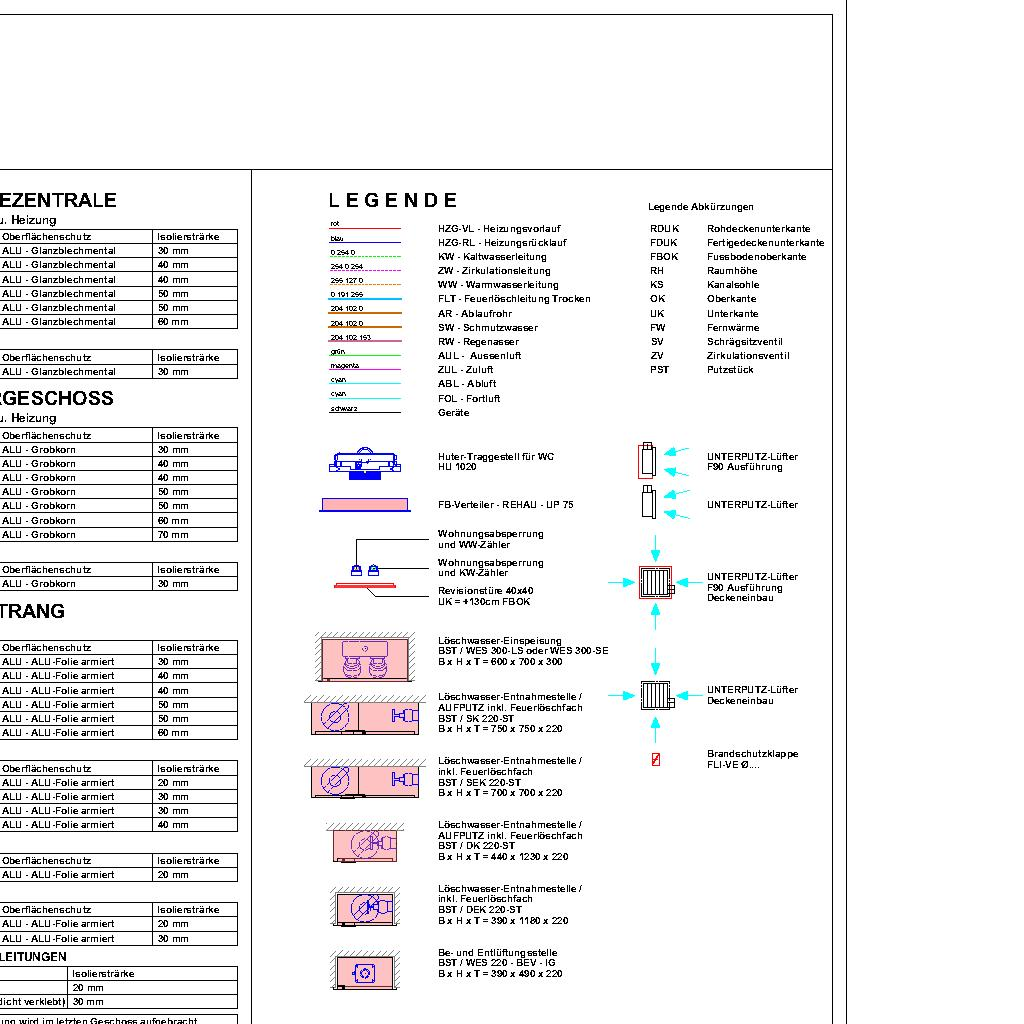Click the red HZG-VL Heizungsvorlauf line sample
This screenshot has height=1024, width=1024.
click(x=365, y=229)
